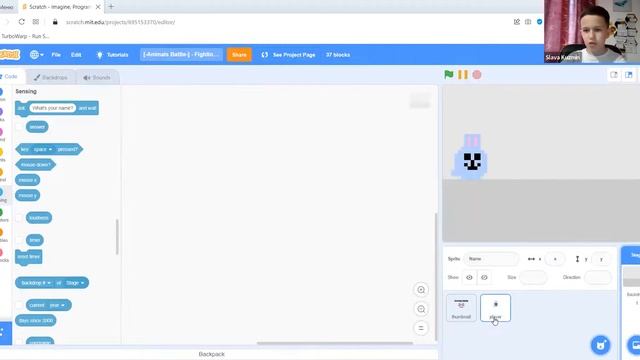The height and width of the screenshot is (360, 640).
Task: Click the Choose a Backdrop button
Action: tap(635, 345)
